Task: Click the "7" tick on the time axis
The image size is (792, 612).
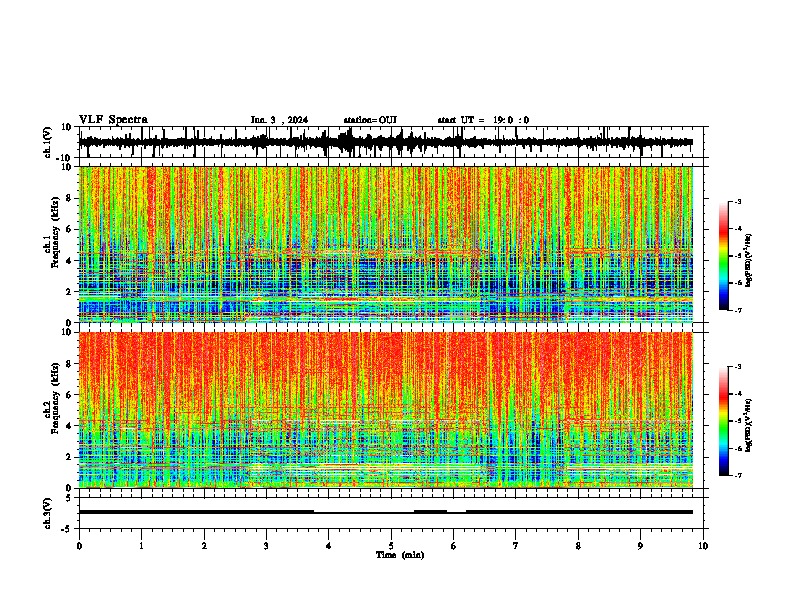Action: tap(516, 546)
